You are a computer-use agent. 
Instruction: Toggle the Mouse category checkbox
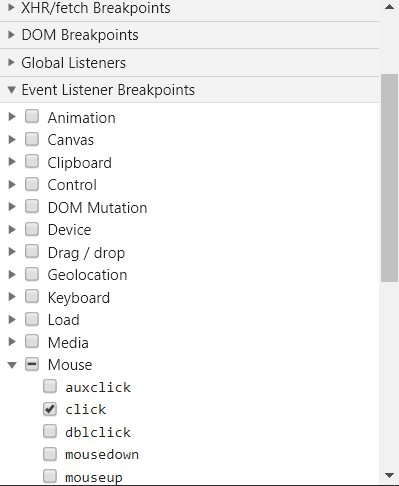(32, 364)
